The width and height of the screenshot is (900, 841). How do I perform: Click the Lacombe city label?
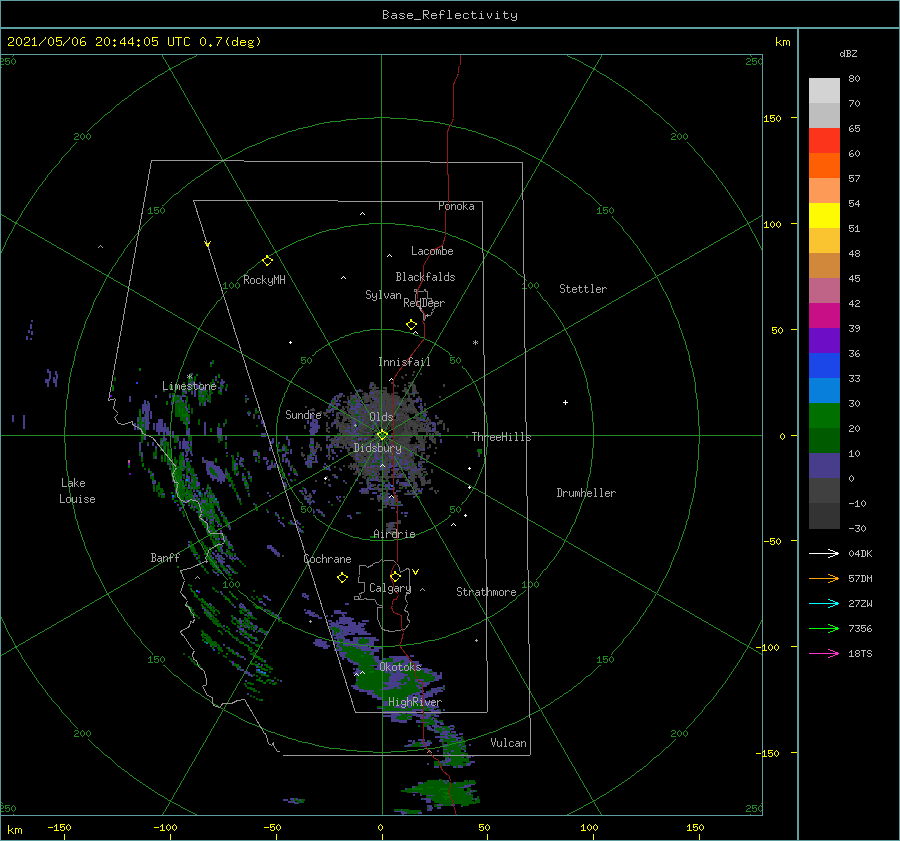pyautogui.click(x=432, y=251)
